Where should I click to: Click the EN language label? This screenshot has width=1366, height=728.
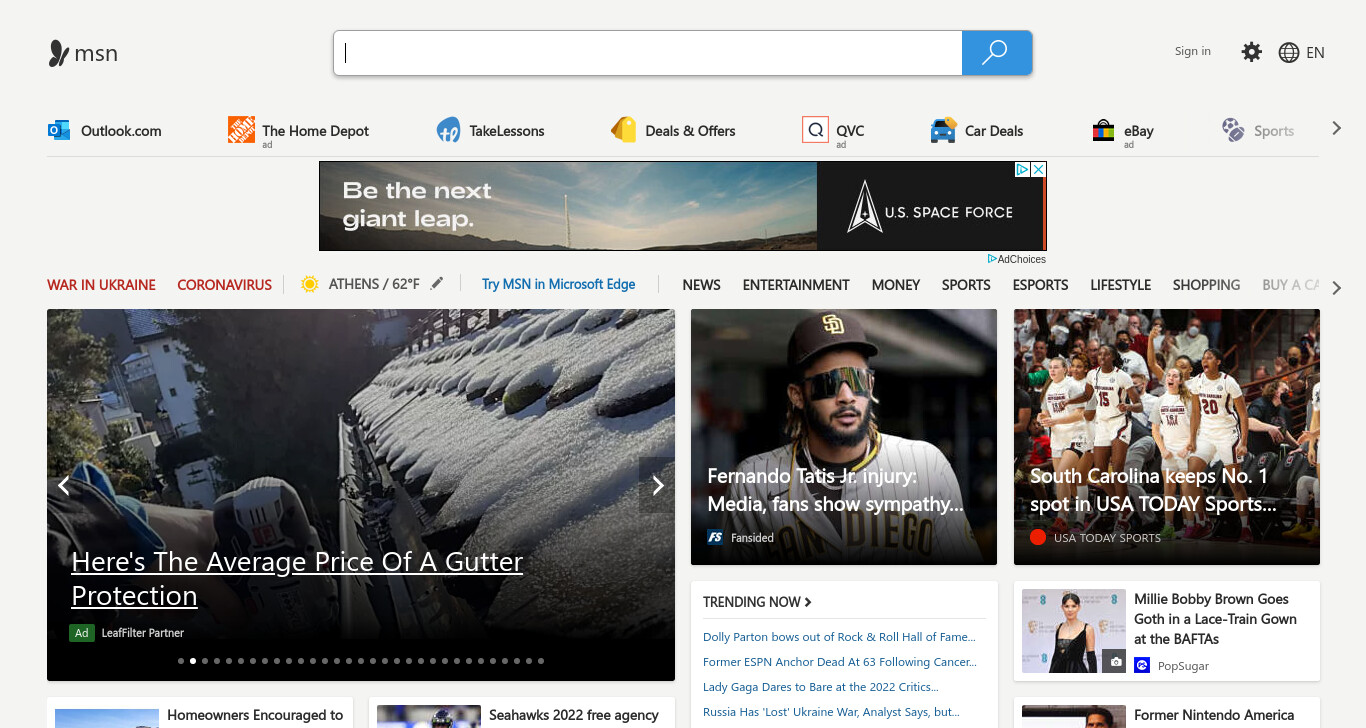[1315, 53]
